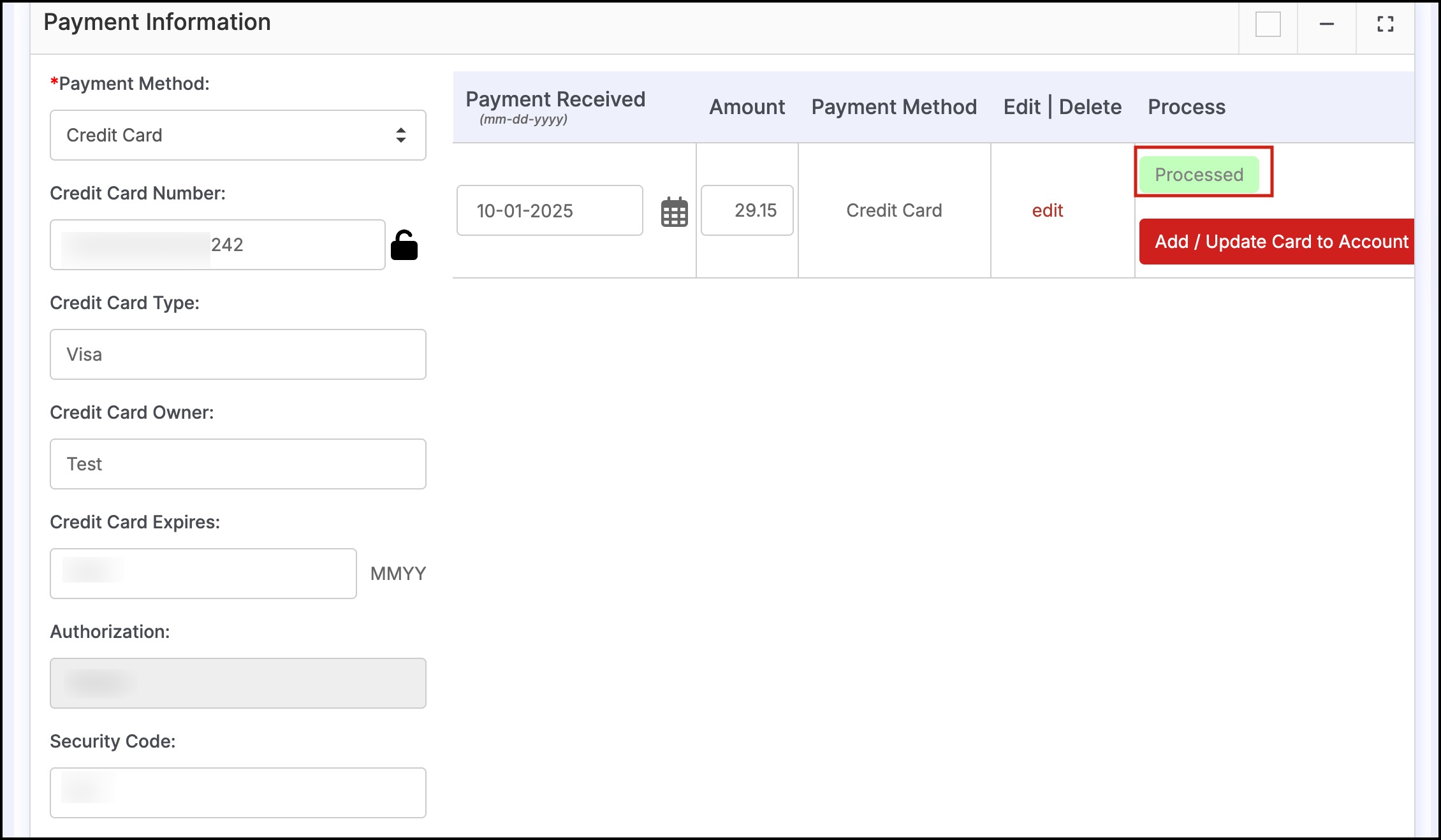1441x840 pixels.
Task: Select the Credit Card Owner field
Action: point(238,464)
